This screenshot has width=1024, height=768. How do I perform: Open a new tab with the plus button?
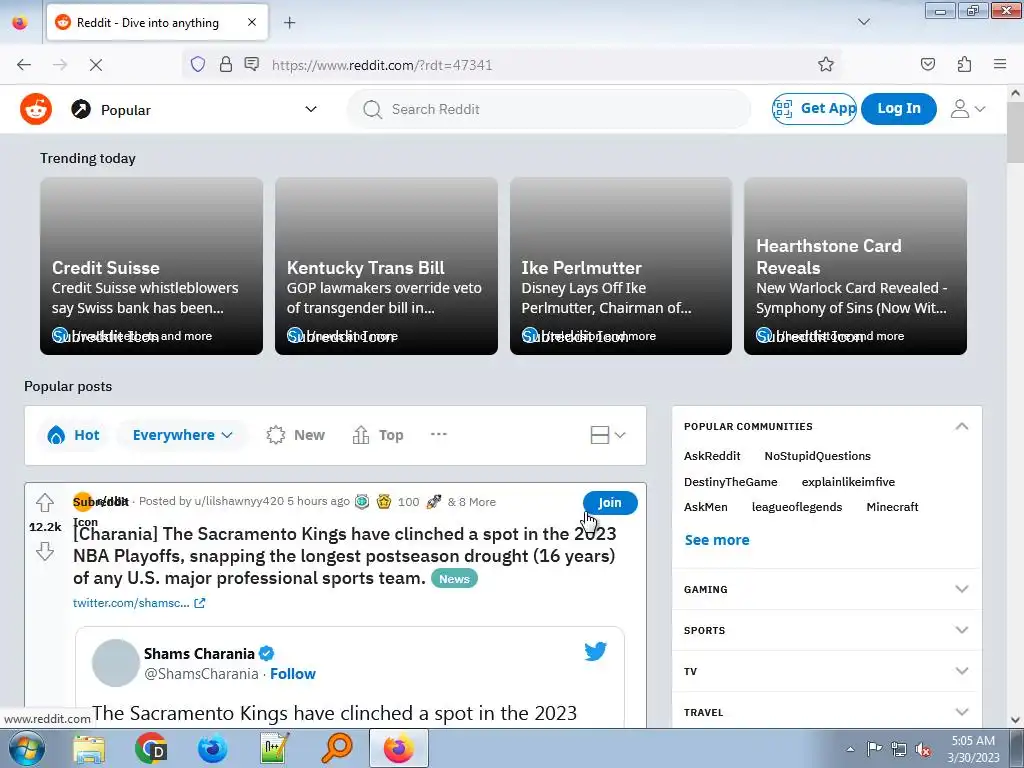tap(289, 23)
